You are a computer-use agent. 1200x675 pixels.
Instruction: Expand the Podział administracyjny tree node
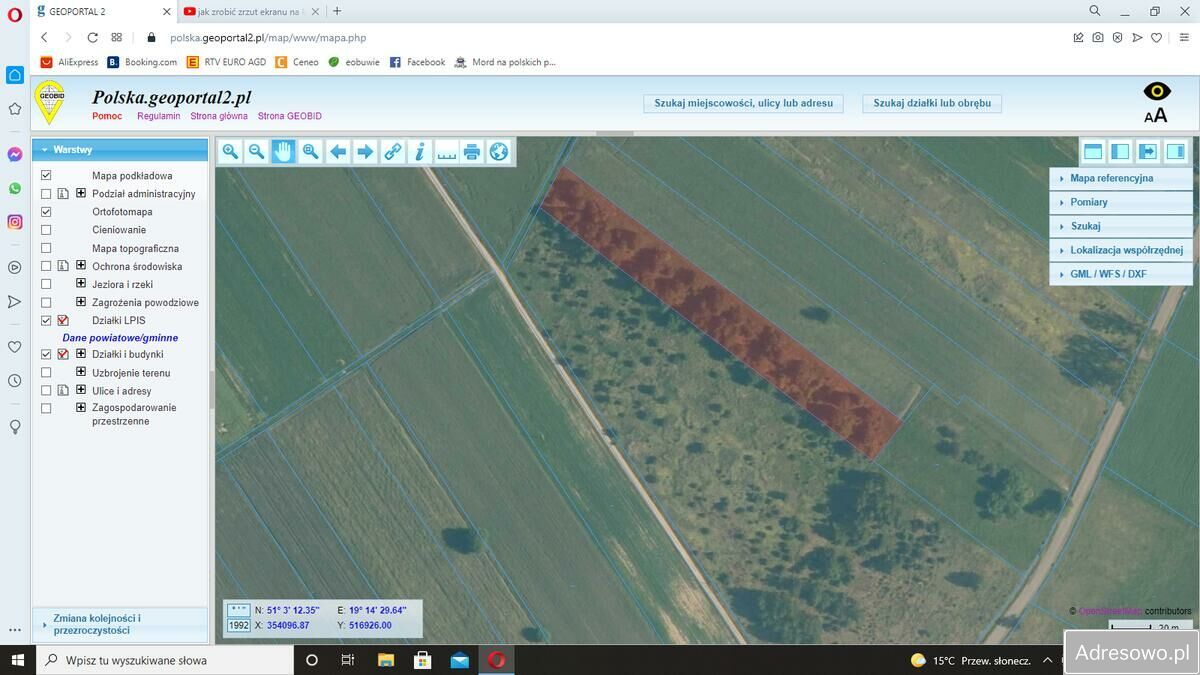pyautogui.click(x=81, y=194)
